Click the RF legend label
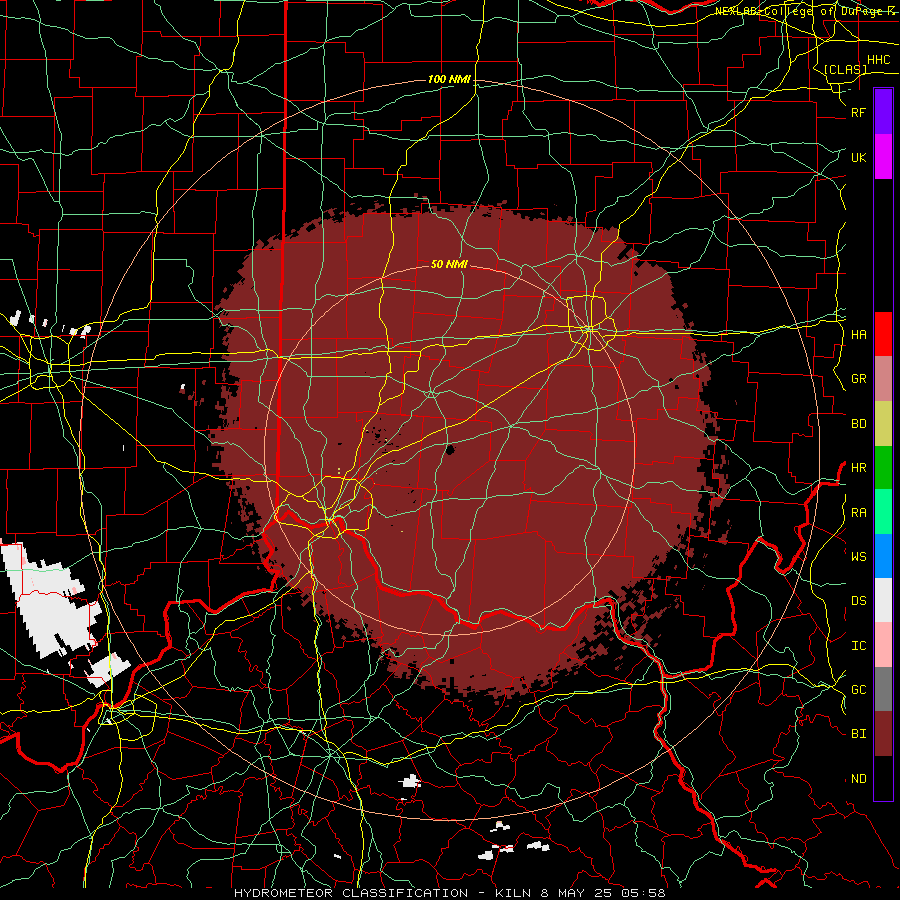900x900 pixels. 858,113
